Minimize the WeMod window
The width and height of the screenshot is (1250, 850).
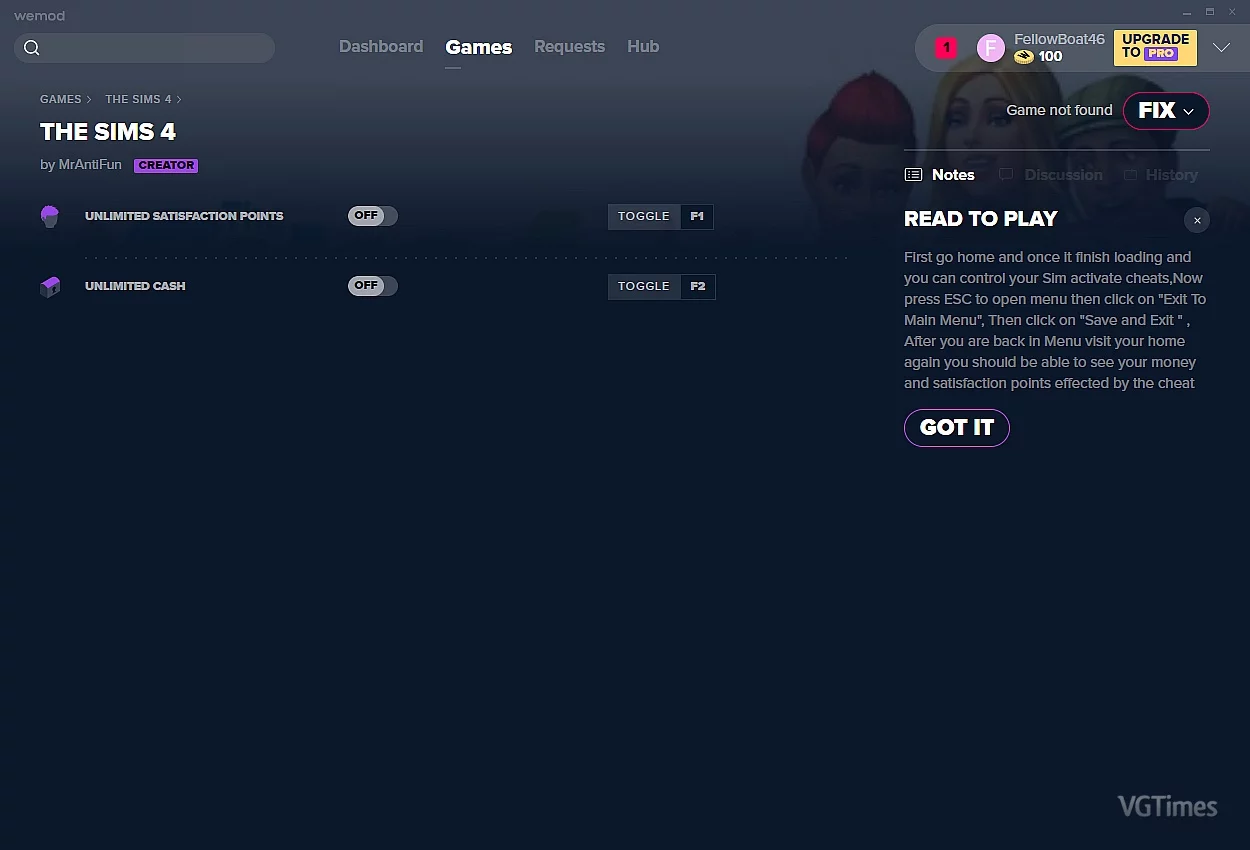pyautogui.click(x=1187, y=12)
